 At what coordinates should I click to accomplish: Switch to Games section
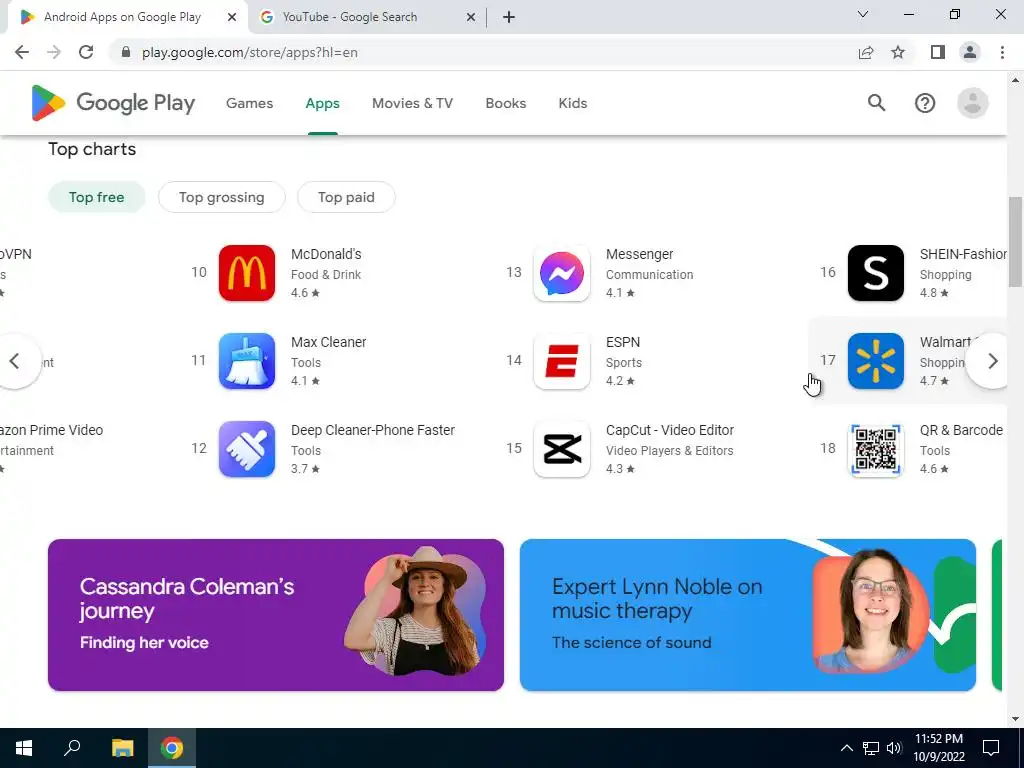pos(249,103)
